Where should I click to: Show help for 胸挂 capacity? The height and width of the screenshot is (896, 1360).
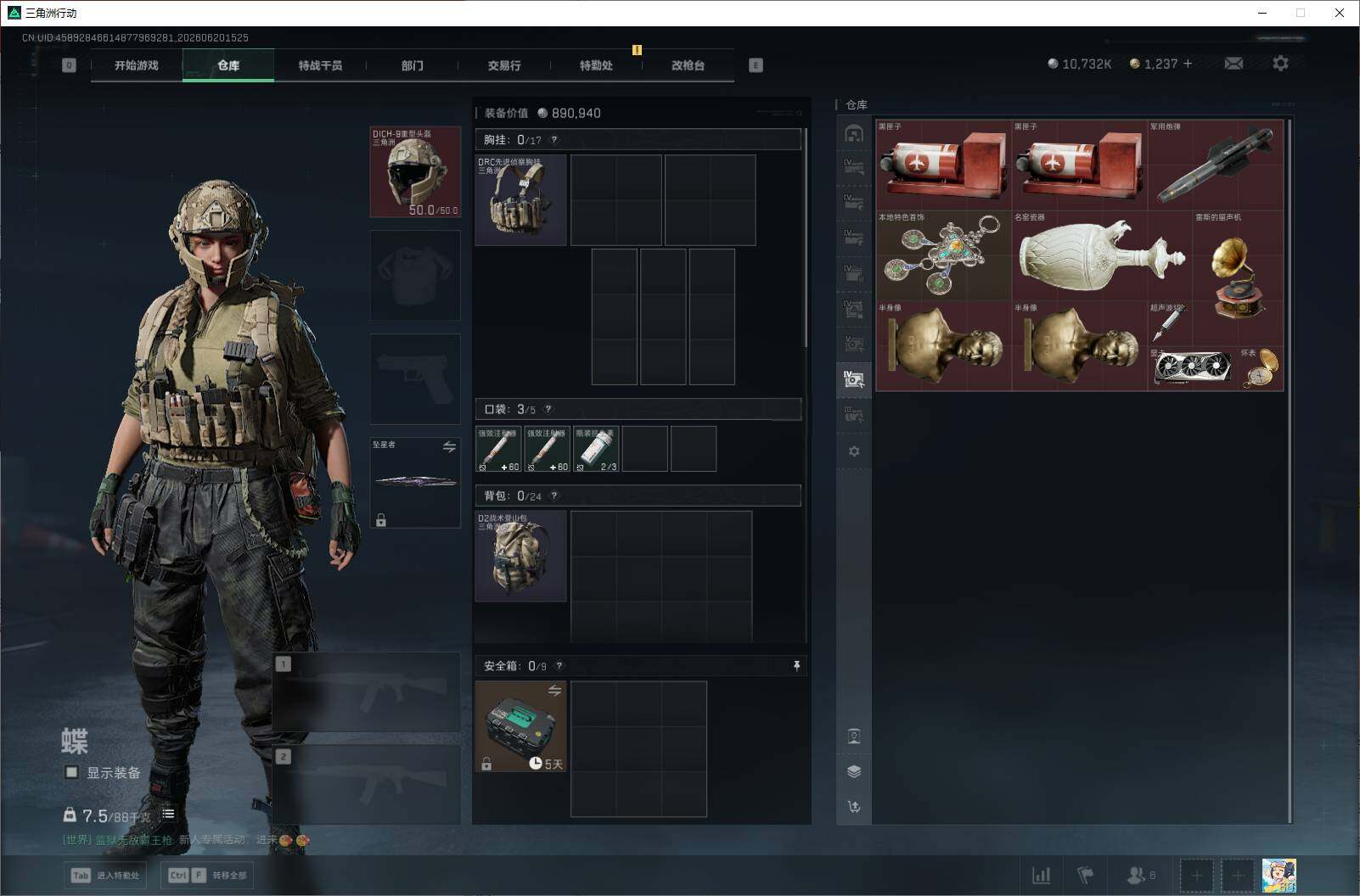pos(554,140)
